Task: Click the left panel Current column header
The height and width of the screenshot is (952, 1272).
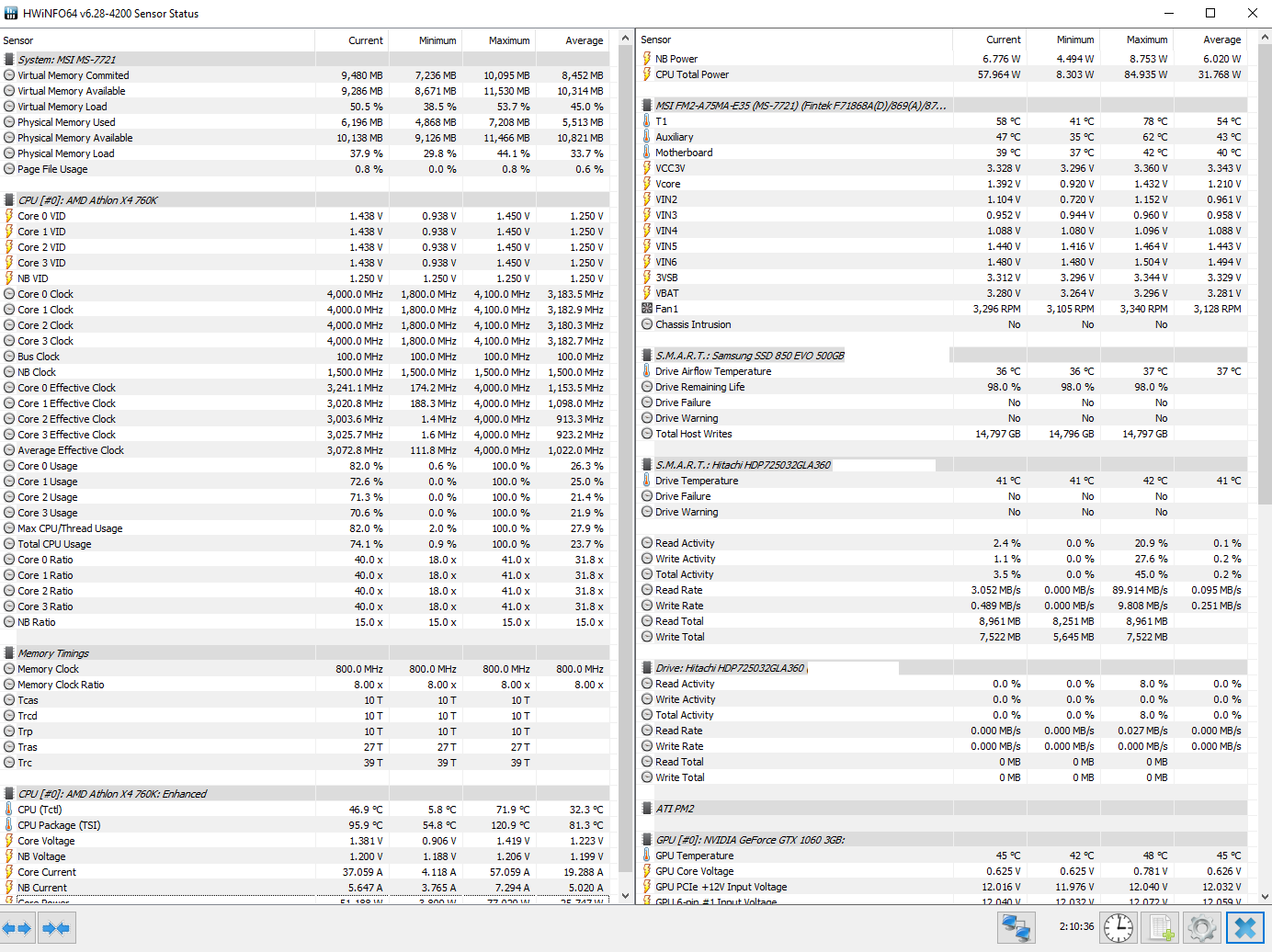Action: pos(351,40)
